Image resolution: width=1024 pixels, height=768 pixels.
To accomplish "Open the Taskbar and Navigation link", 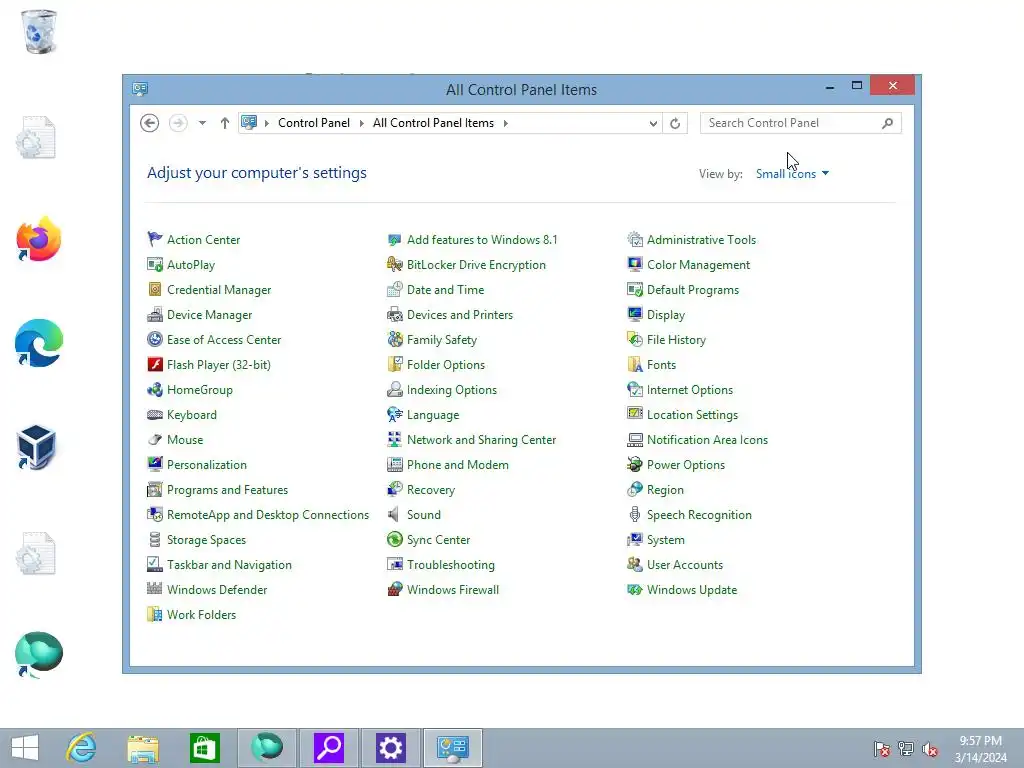I will tap(229, 564).
